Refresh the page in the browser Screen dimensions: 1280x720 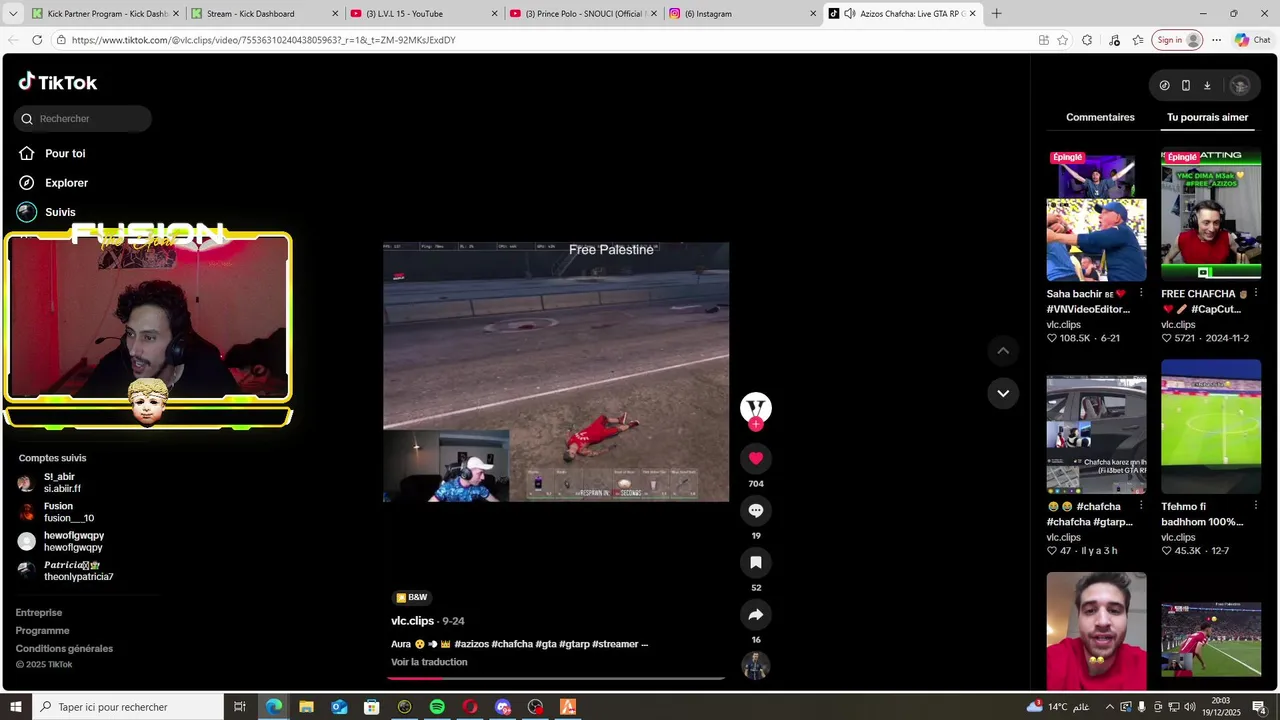37,40
